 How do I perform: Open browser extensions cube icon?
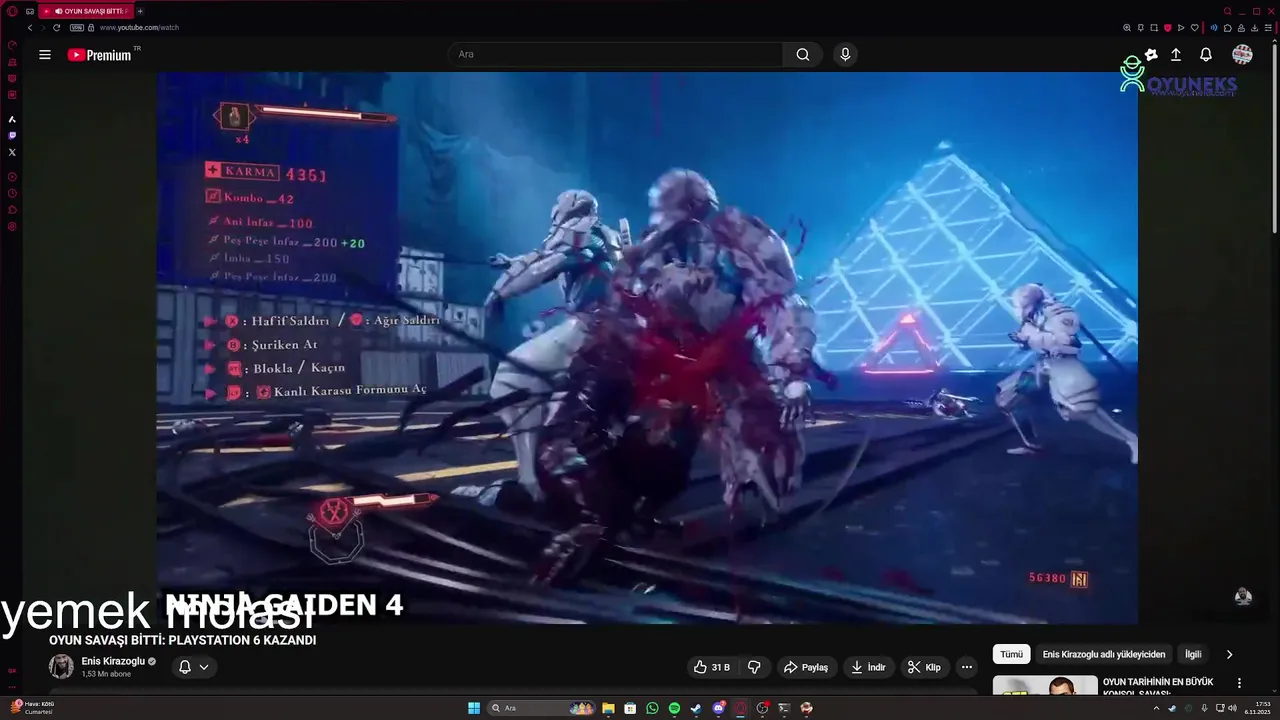[1228, 28]
